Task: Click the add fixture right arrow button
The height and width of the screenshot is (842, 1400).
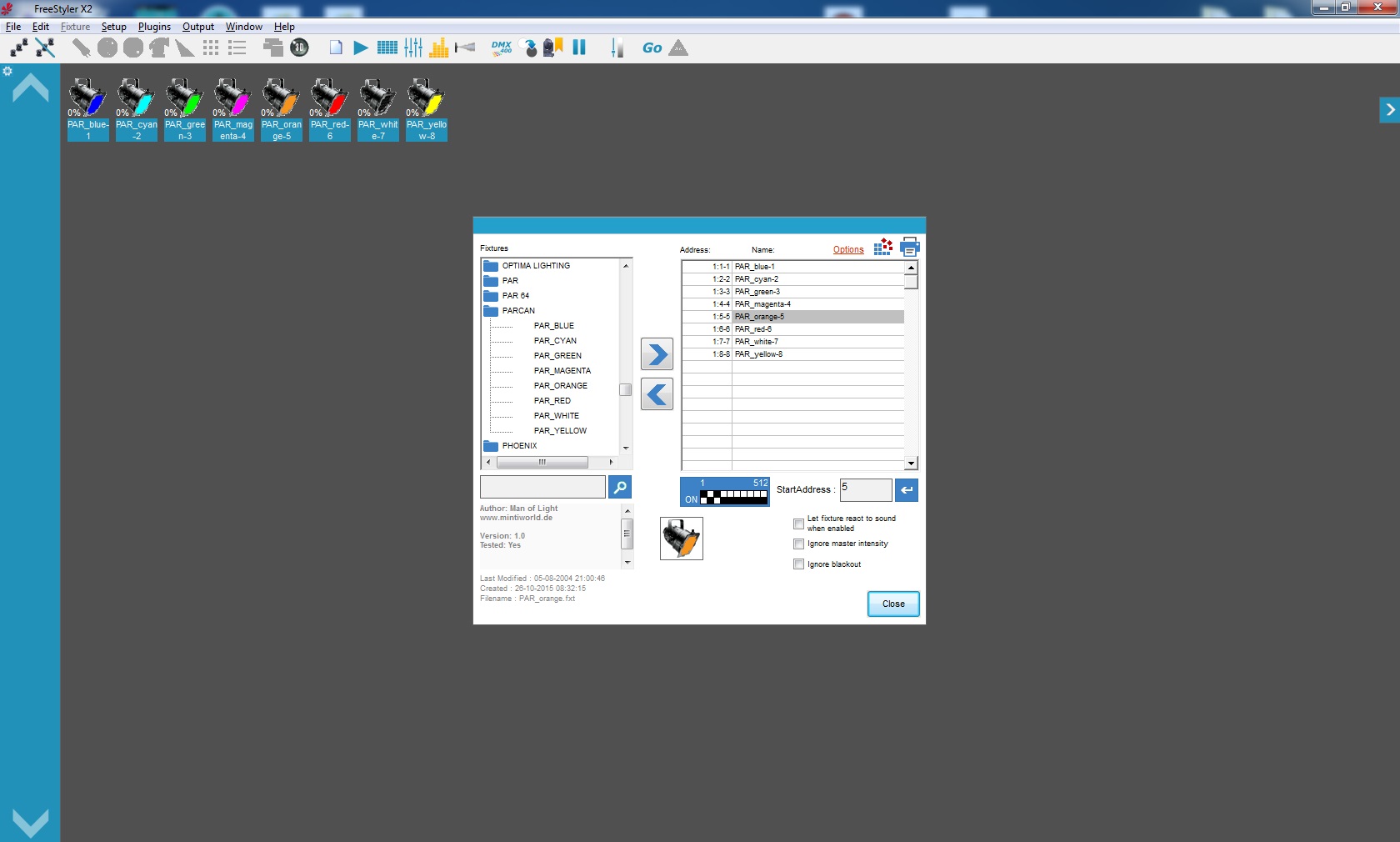Action: [657, 354]
